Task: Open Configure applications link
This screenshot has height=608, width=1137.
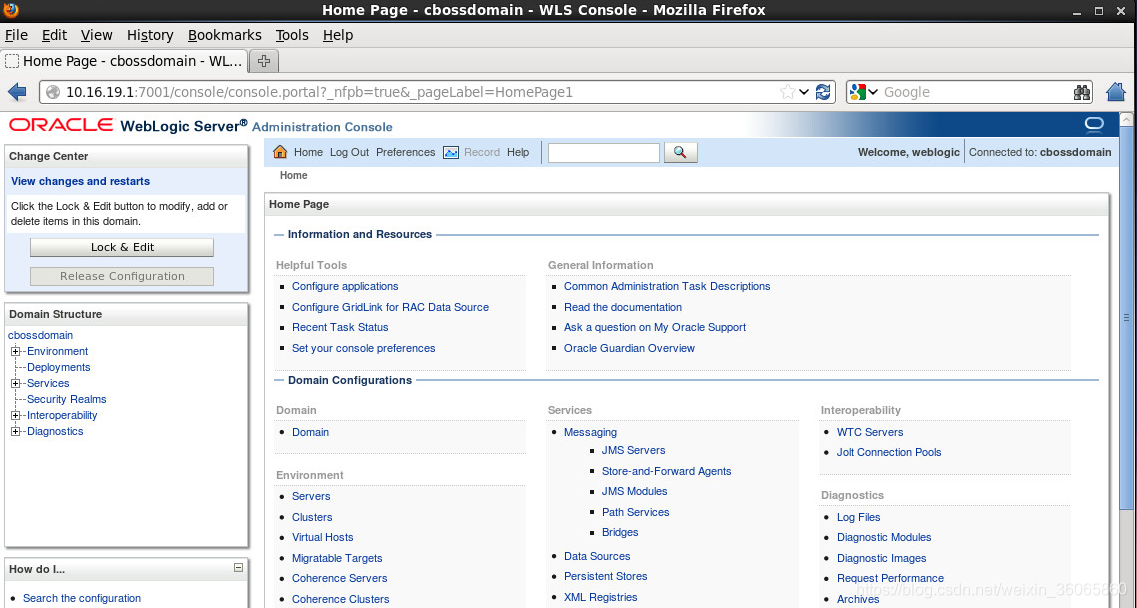Action: [x=345, y=287]
